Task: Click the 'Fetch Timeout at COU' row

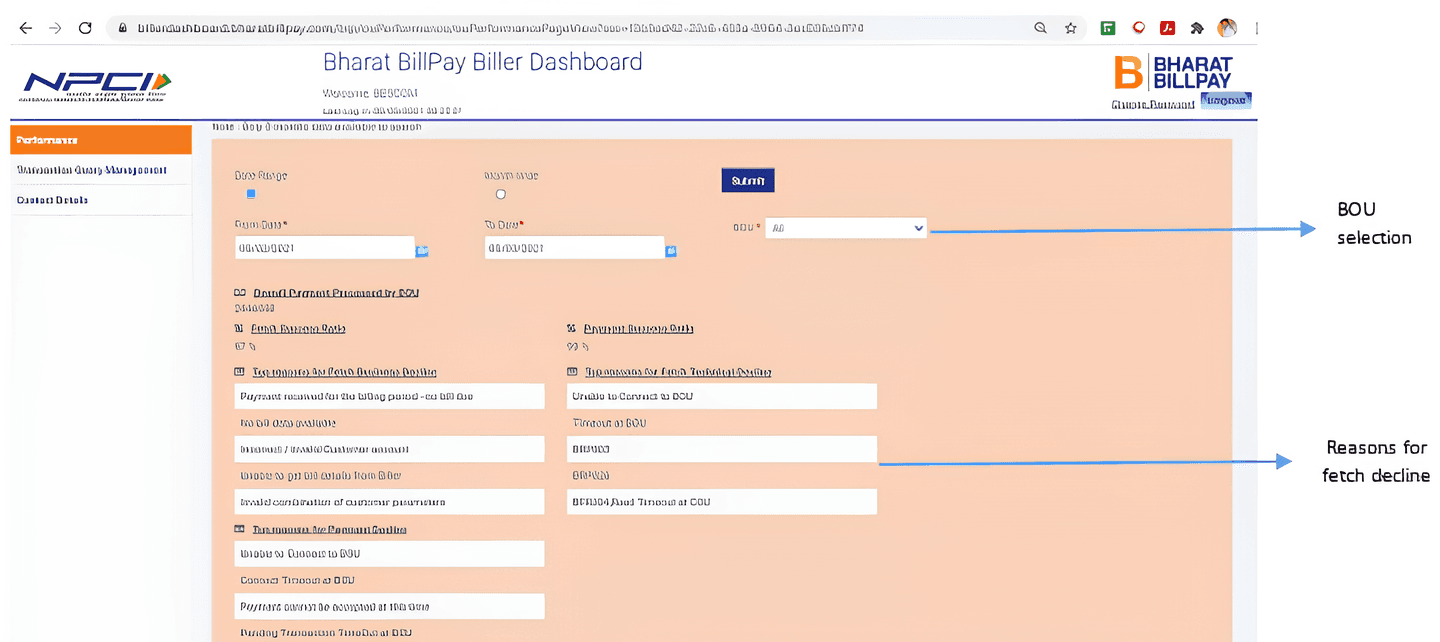Action: 722,502
